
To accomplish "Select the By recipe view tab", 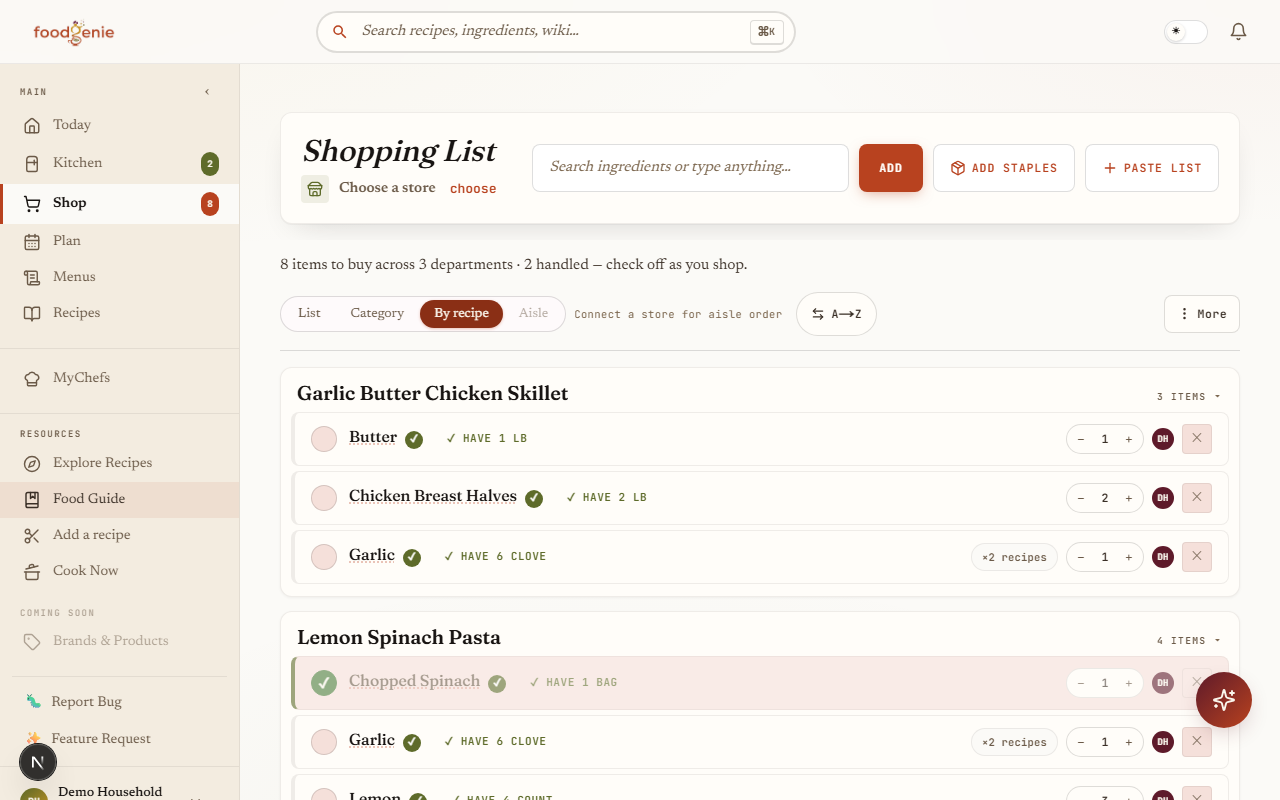I will tap(461, 314).
